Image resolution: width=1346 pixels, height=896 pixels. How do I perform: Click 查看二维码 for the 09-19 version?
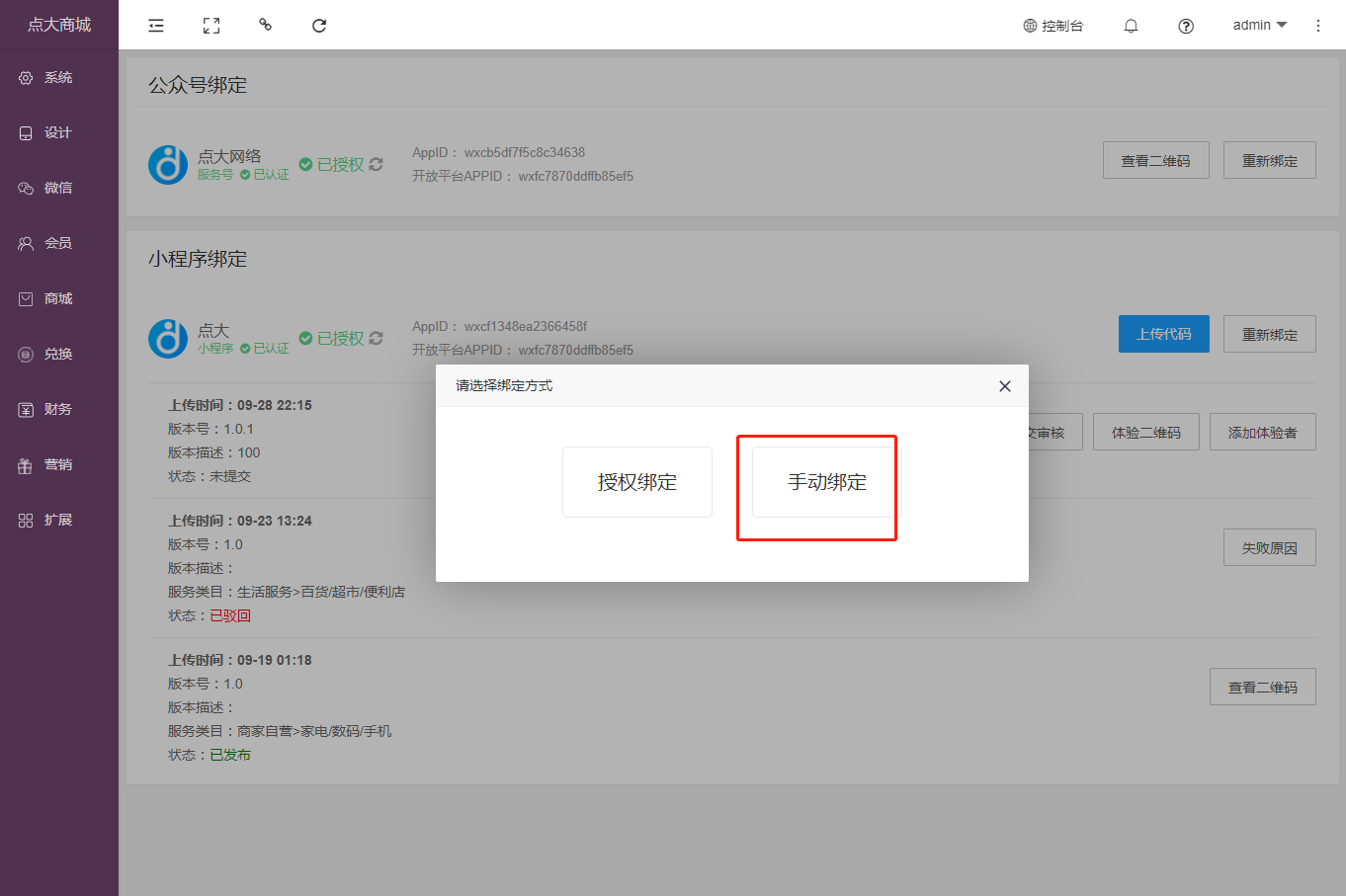pyautogui.click(x=1263, y=687)
